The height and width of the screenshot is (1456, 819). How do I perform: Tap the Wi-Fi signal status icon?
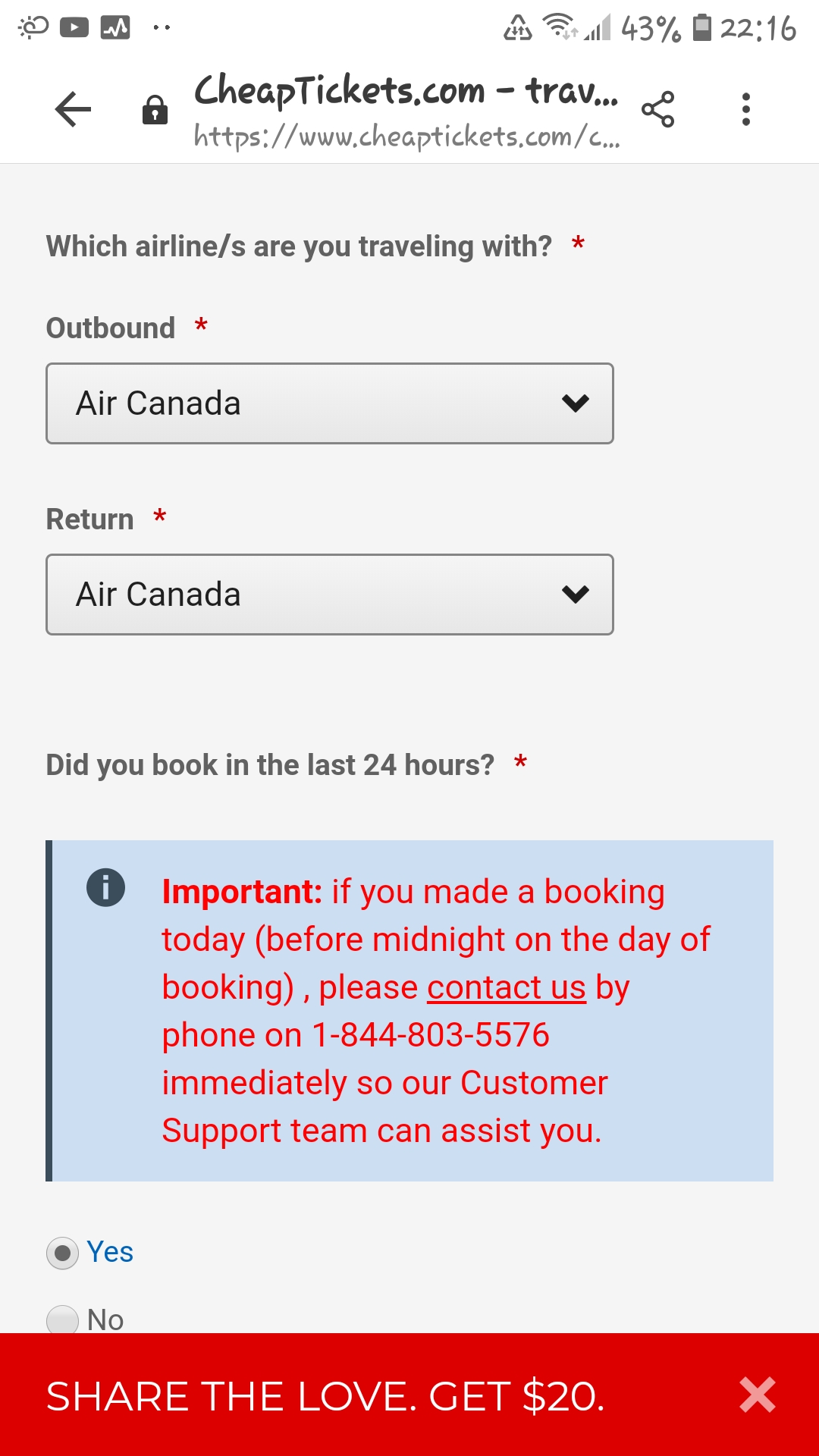click(561, 27)
